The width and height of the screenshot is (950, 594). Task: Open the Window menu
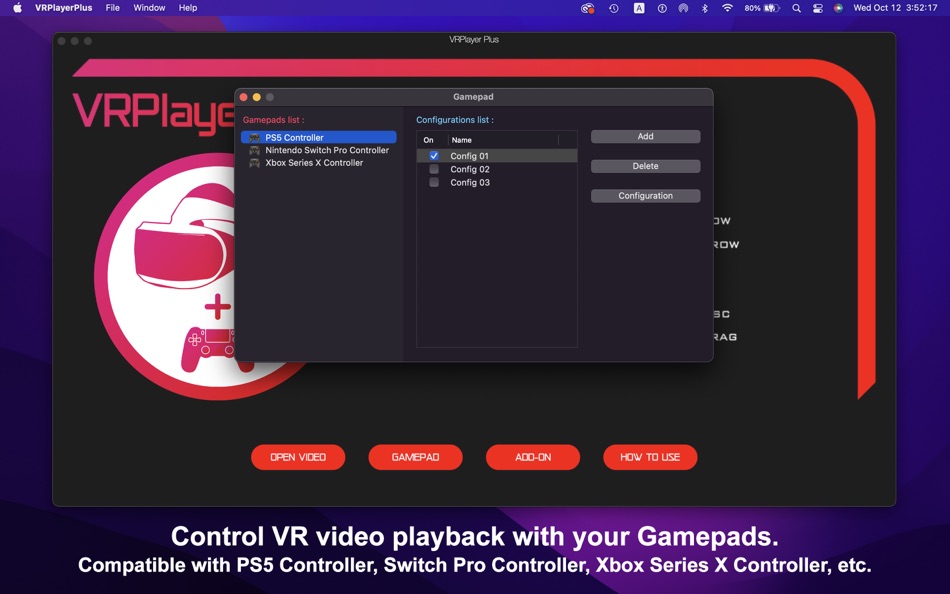149,8
